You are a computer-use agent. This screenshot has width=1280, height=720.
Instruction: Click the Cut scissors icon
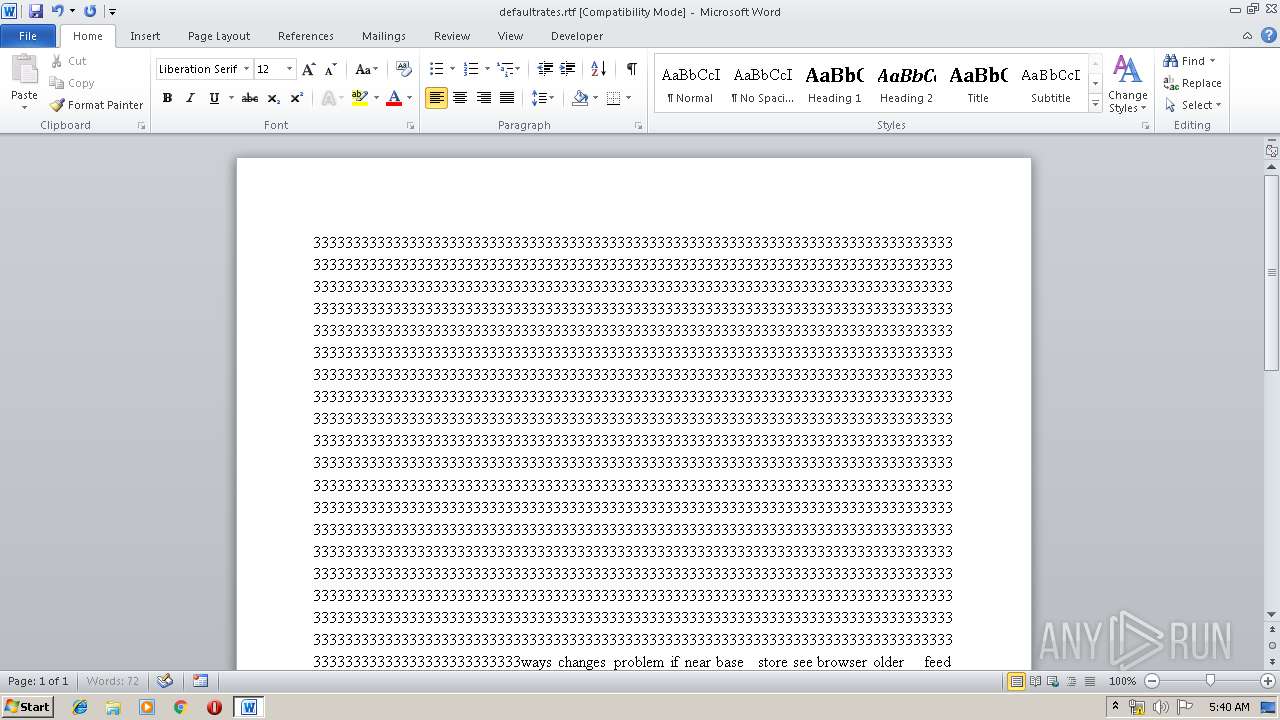[x=57, y=61]
